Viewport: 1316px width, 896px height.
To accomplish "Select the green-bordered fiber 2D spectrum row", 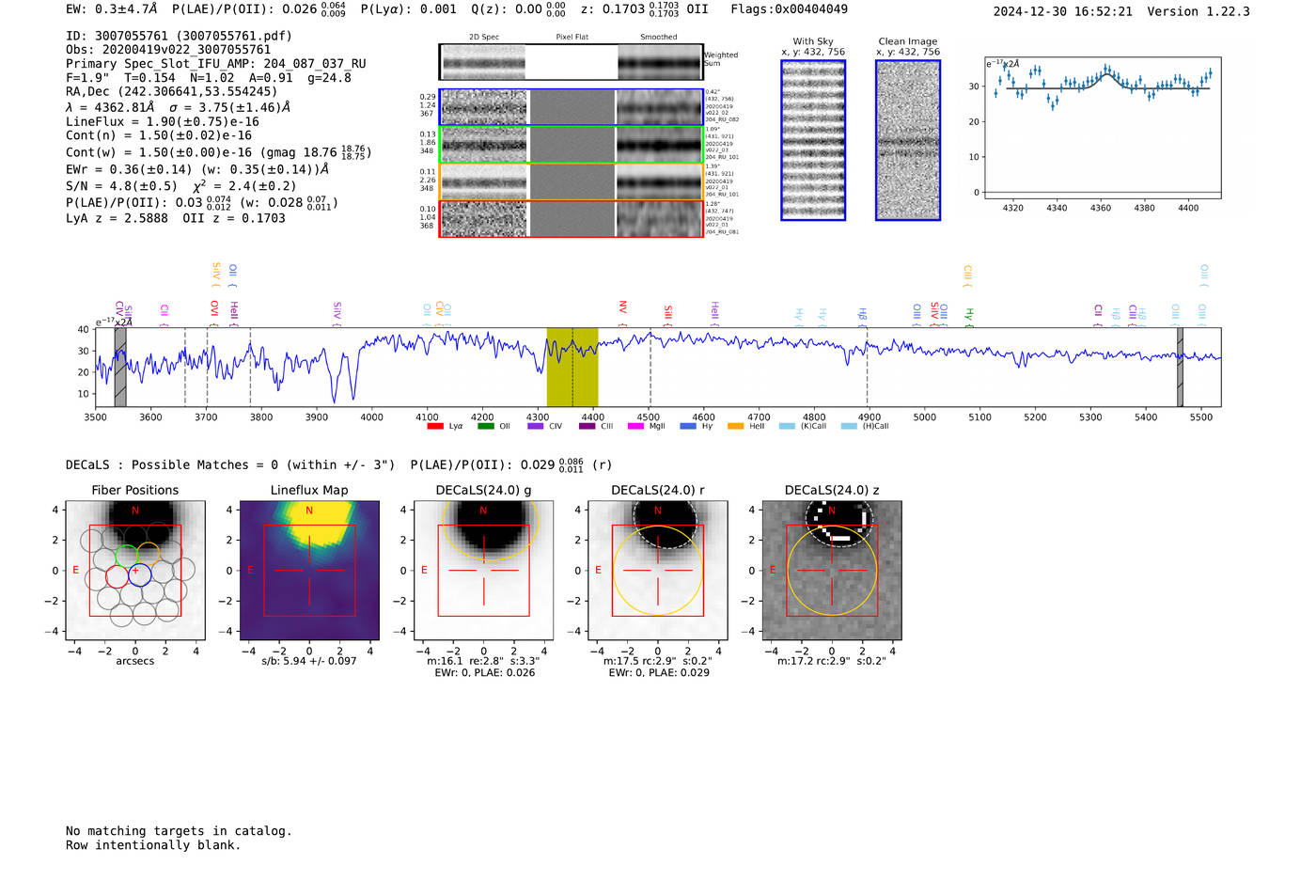I will pos(572,144).
